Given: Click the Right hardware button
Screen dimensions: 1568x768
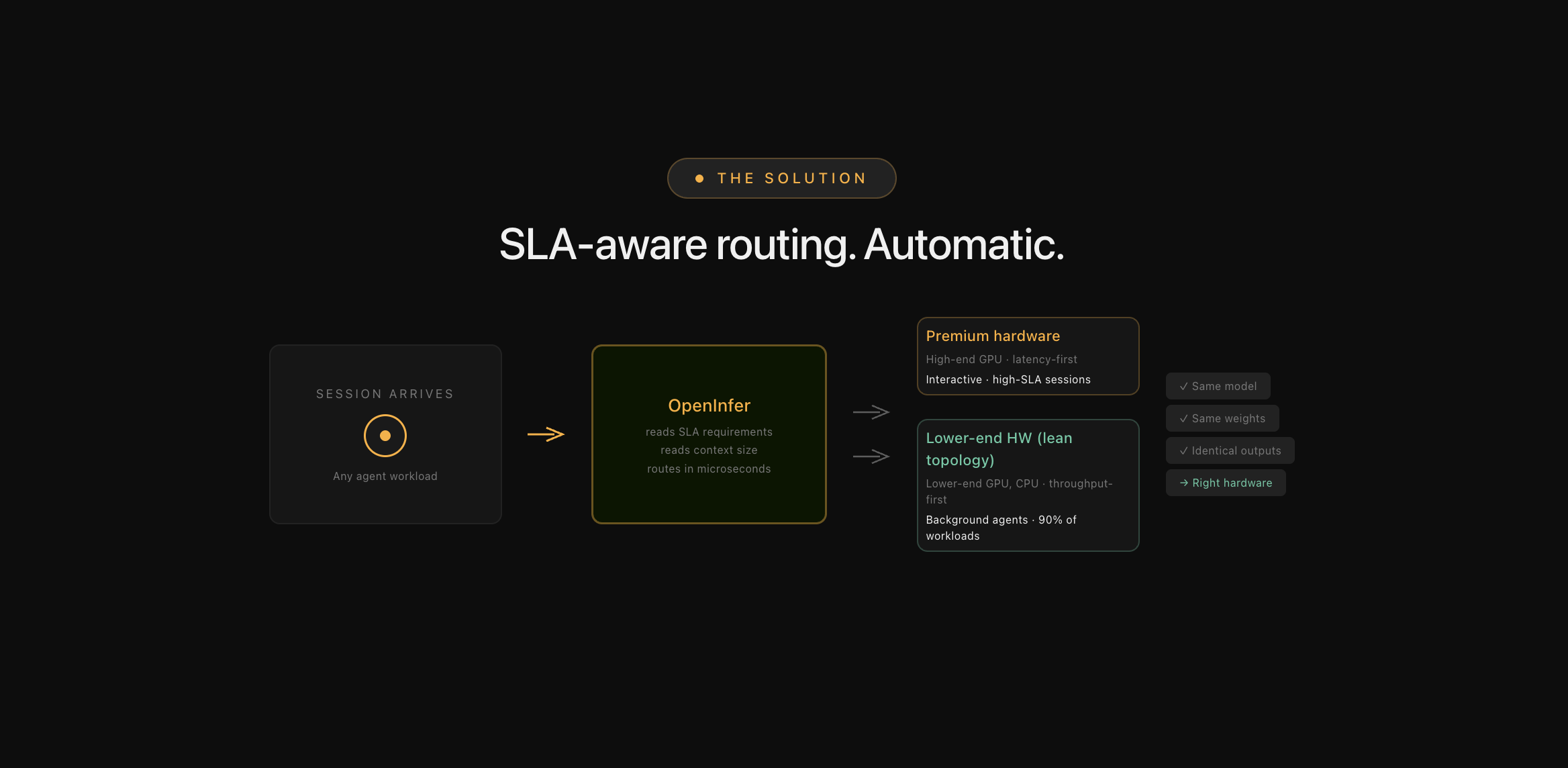Looking at the screenshot, I should click(1226, 483).
